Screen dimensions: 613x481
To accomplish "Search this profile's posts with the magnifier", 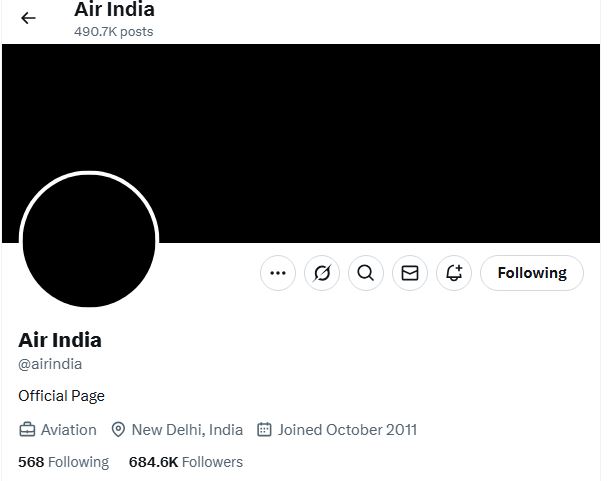I will (365, 273).
